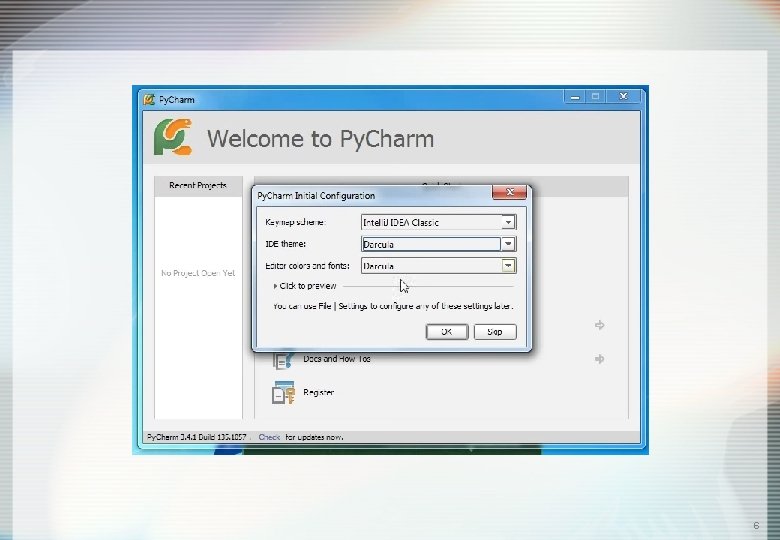The image size is (780, 540).
Task: Close the main PyCharm window
Action: coord(623,96)
